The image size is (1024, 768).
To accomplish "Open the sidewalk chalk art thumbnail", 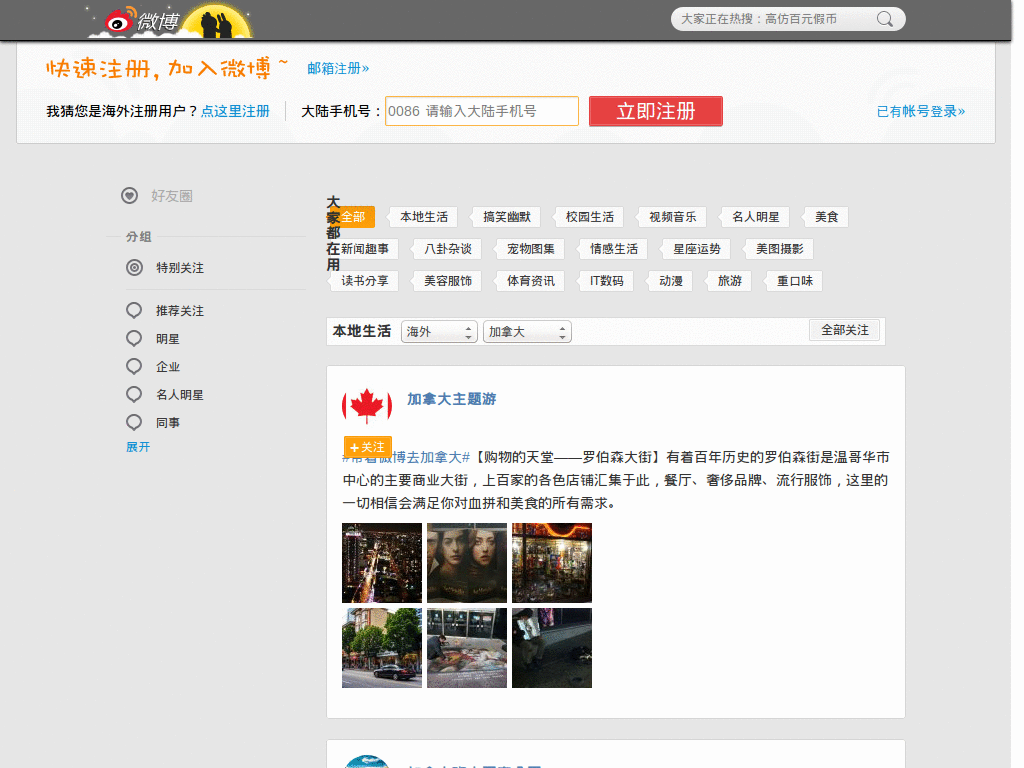I will coord(467,648).
